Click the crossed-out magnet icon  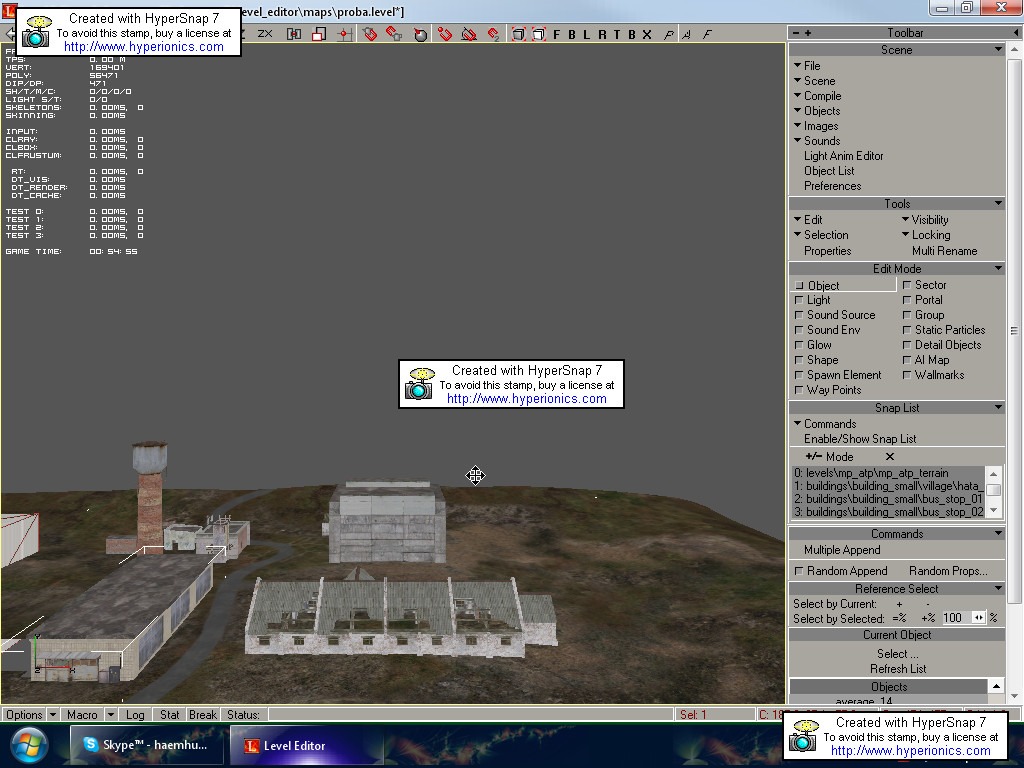pos(469,34)
